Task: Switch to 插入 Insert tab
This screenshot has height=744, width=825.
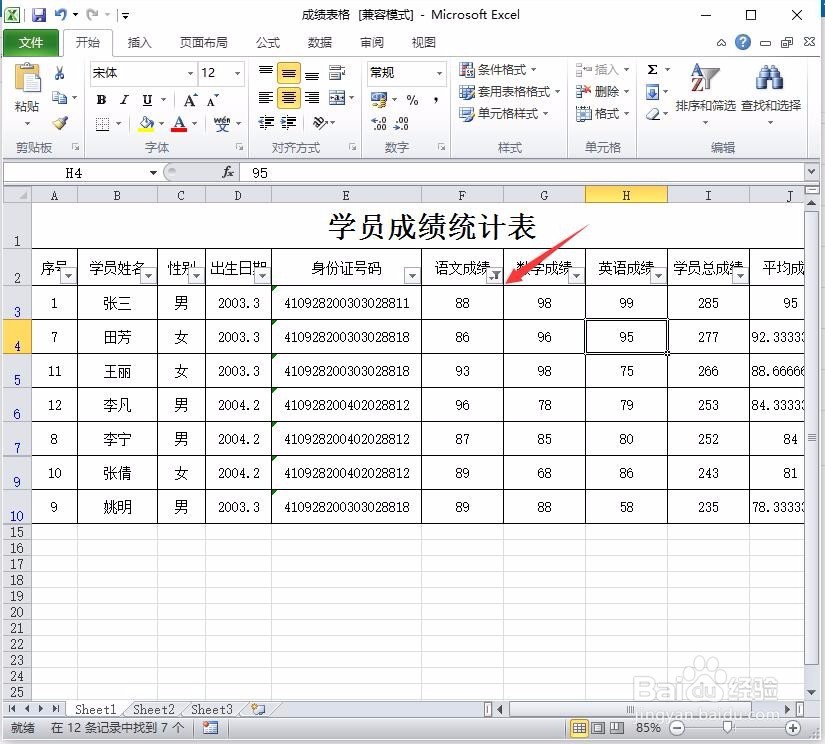Action: tap(139, 42)
